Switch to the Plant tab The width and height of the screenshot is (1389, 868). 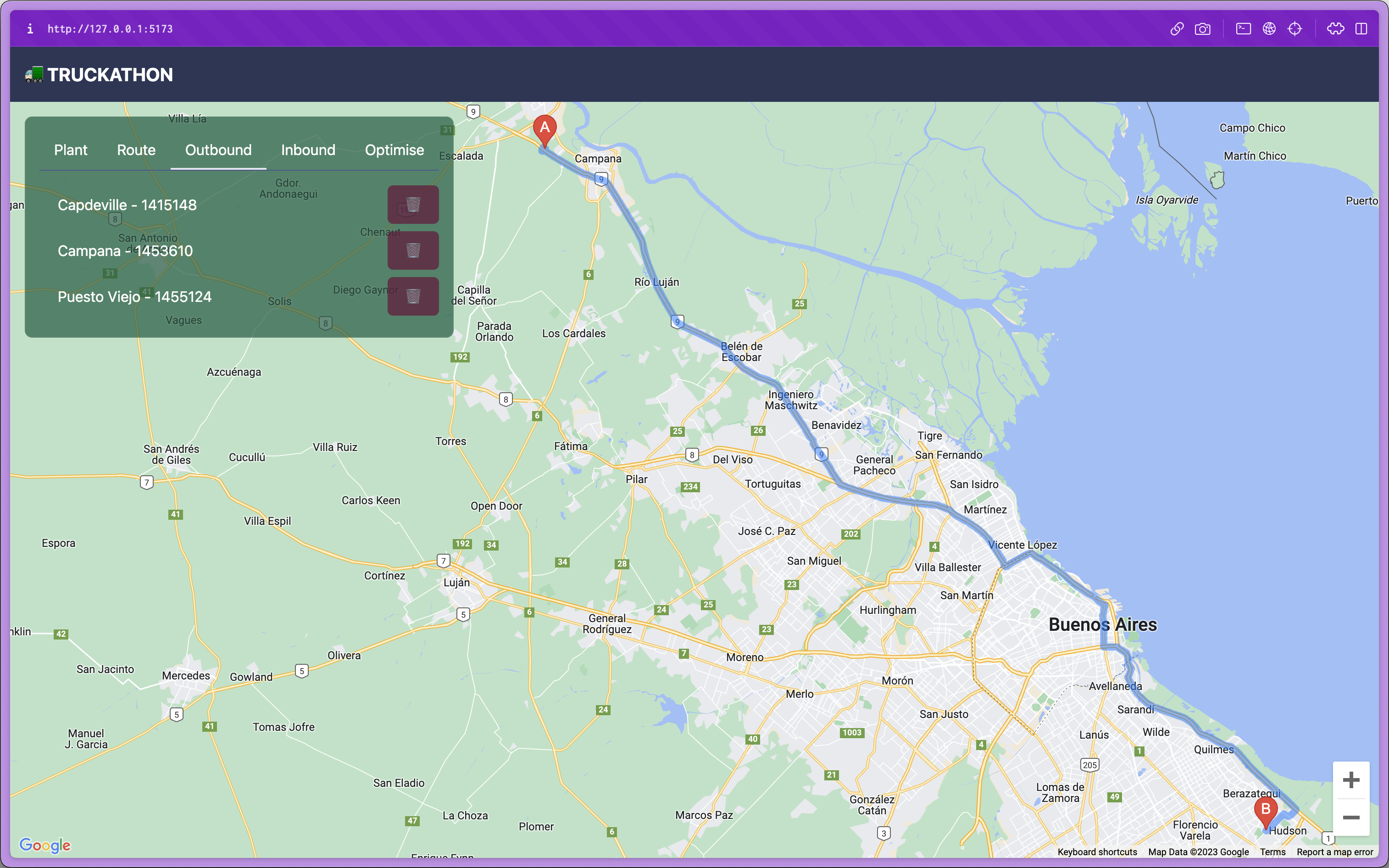(71, 150)
